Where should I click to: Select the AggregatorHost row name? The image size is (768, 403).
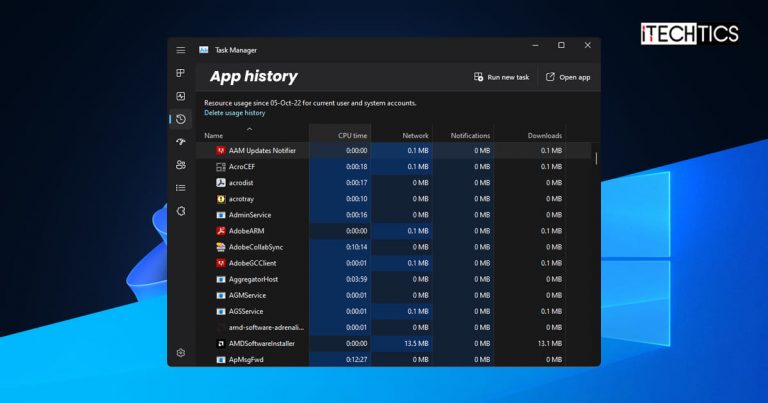coord(253,279)
